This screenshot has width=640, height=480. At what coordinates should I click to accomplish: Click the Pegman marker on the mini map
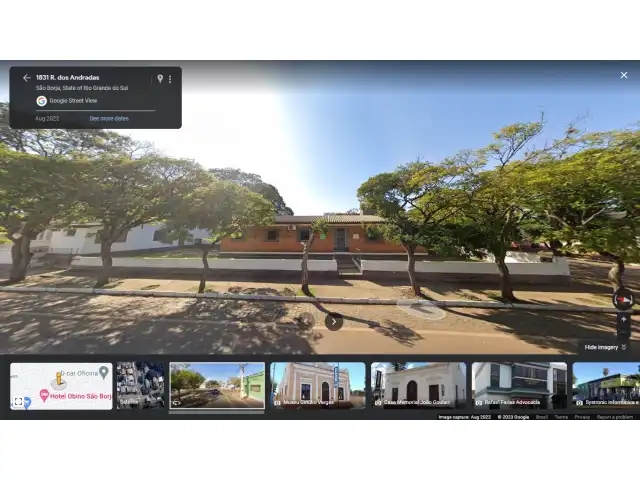pyautogui.click(x=59, y=380)
